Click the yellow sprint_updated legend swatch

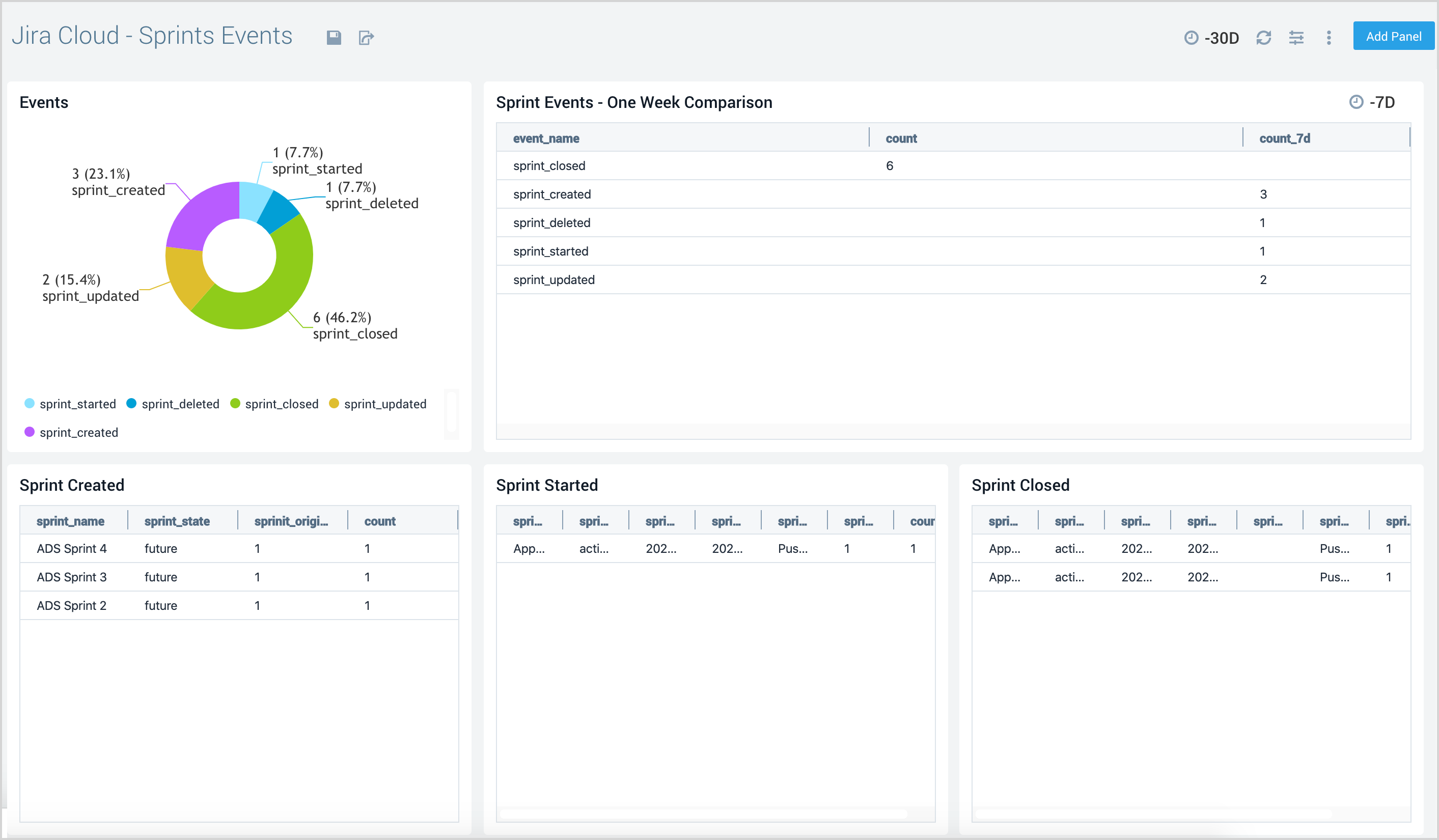[x=334, y=404]
